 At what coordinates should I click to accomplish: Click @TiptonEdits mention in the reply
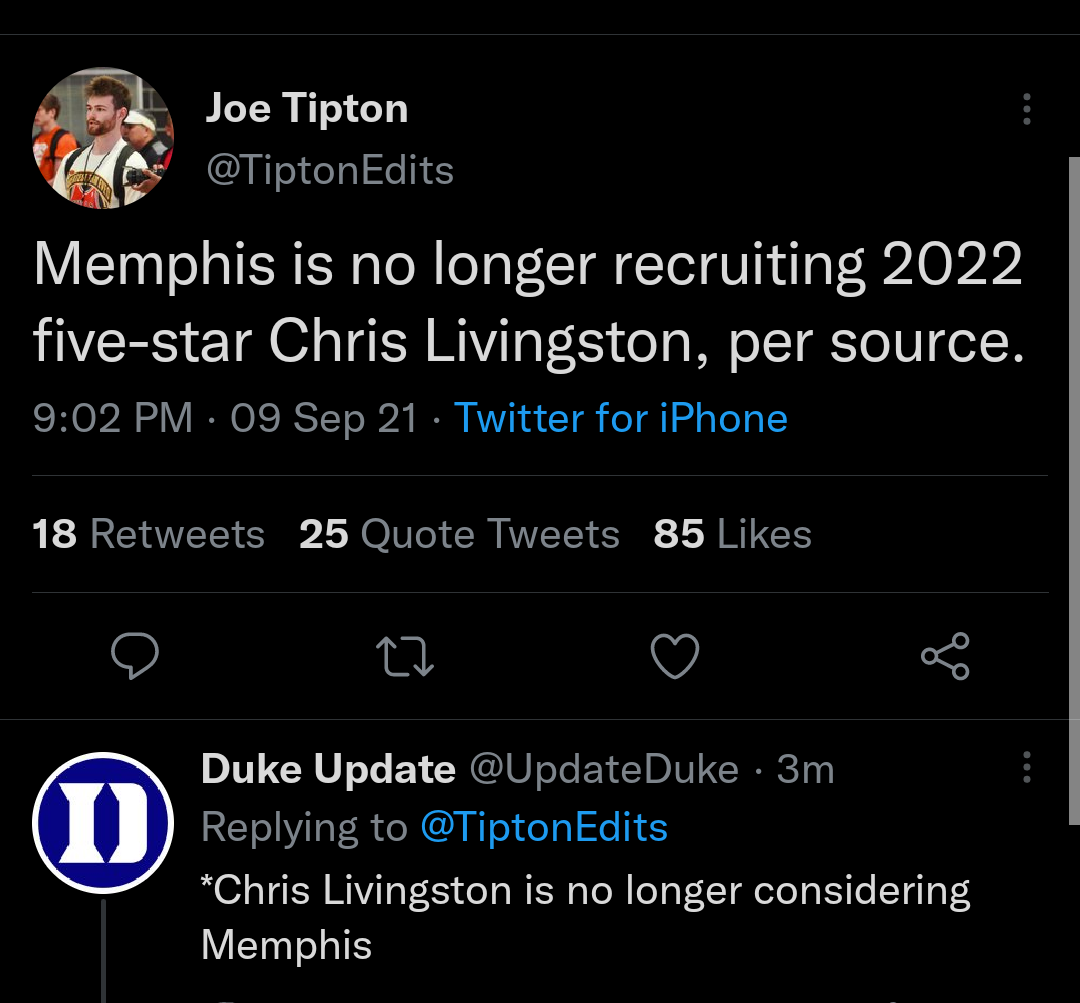pos(543,827)
